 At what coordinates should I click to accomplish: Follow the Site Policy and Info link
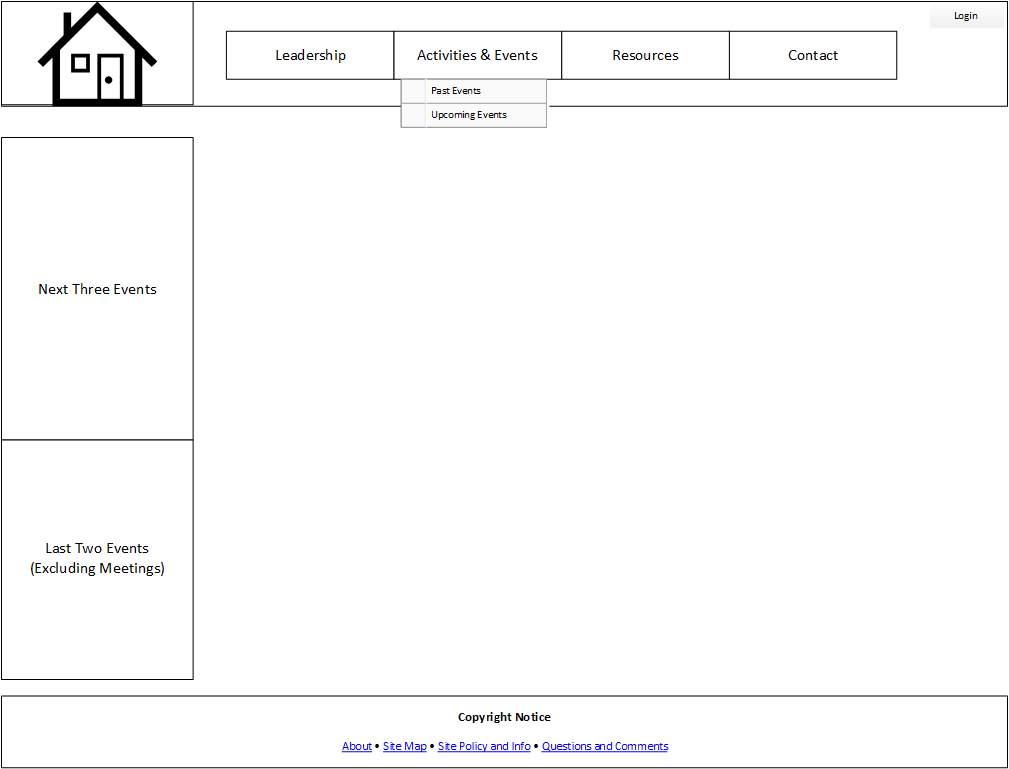484,746
